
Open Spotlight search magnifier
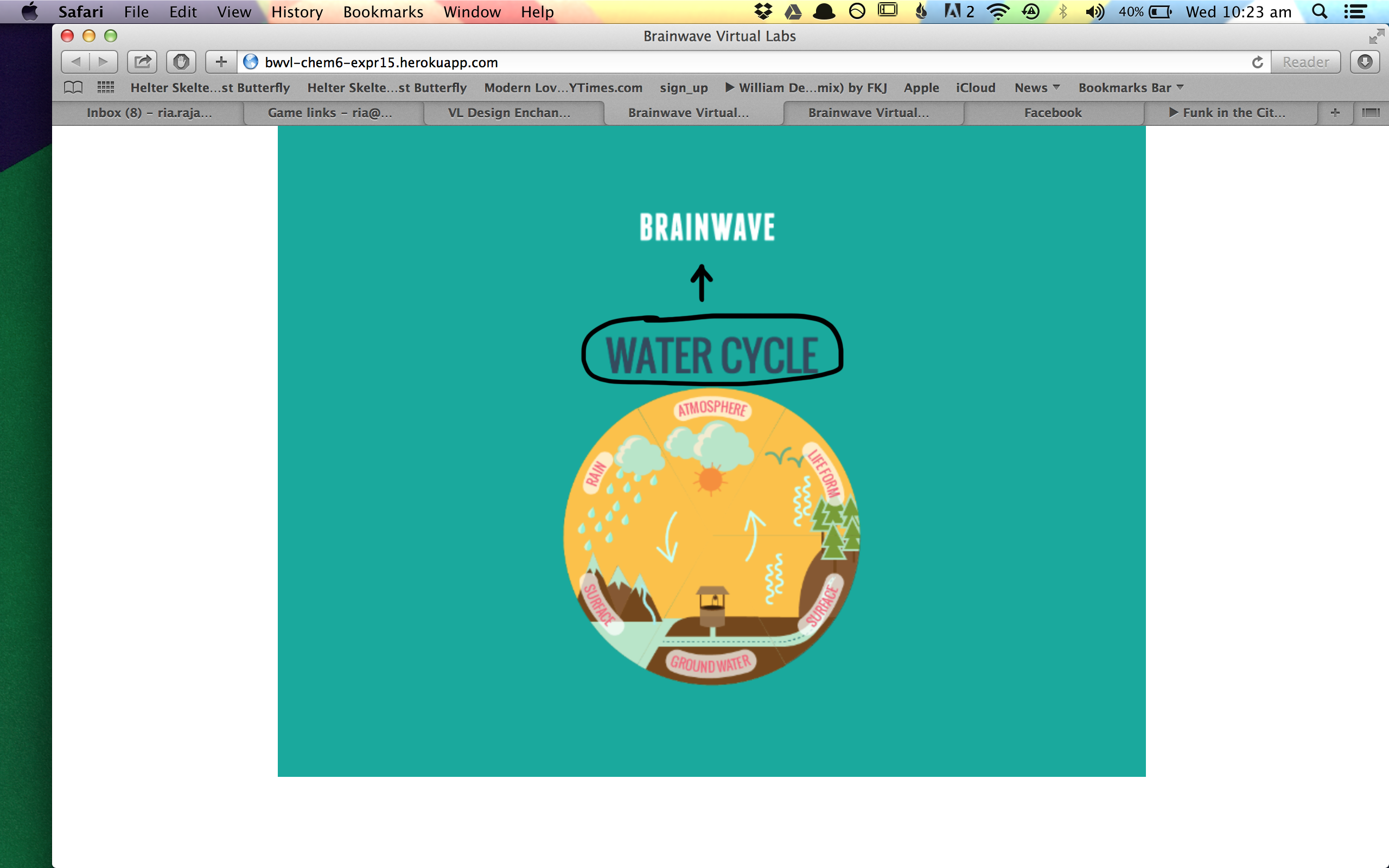click(x=1319, y=11)
